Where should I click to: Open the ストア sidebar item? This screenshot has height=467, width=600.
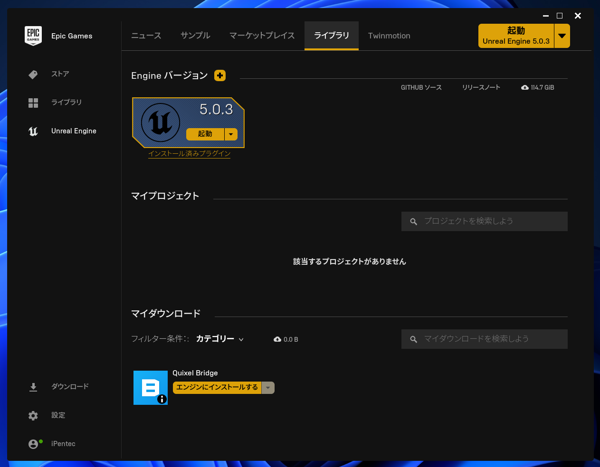tap(60, 74)
